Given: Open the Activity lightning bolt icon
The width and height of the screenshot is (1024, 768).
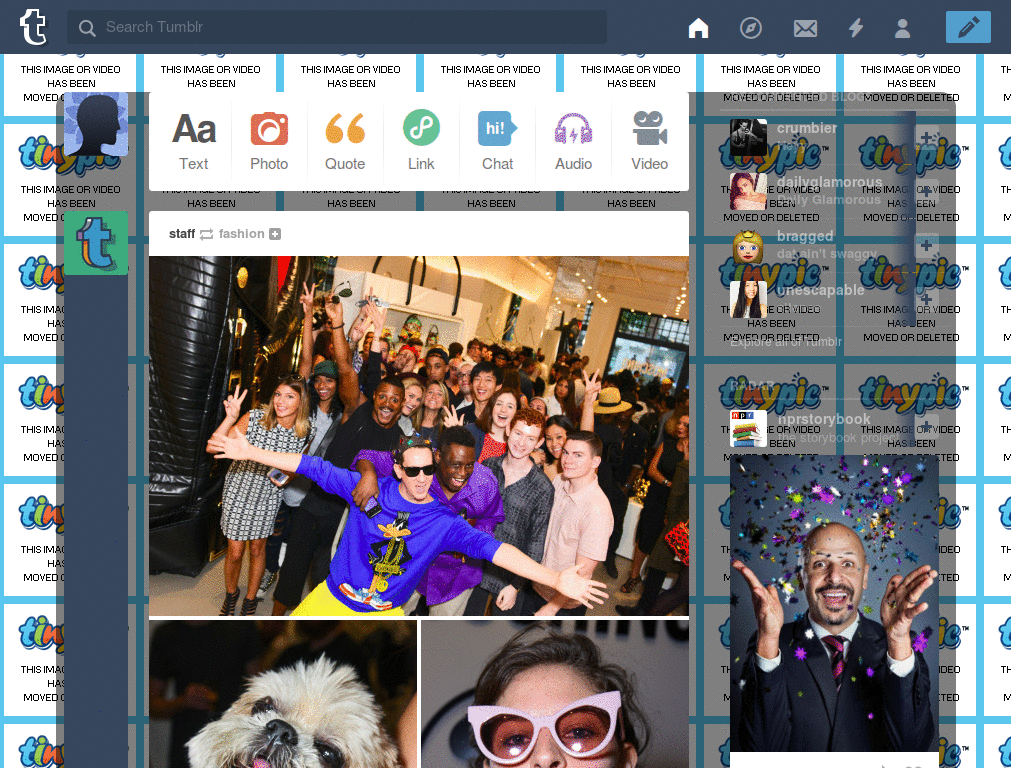Looking at the screenshot, I should click(x=856, y=28).
